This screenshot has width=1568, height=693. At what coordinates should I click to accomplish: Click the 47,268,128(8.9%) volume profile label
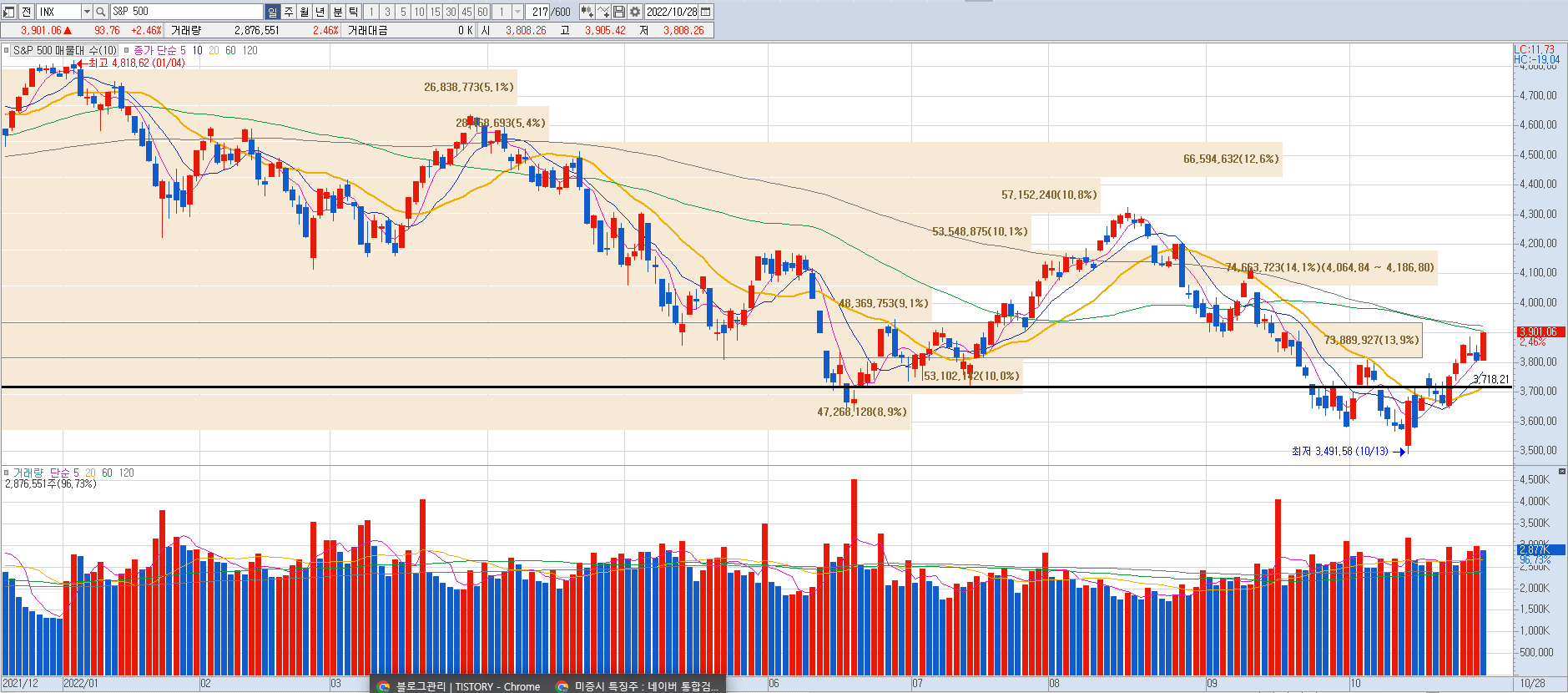pyautogui.click(x=862, y=412)
